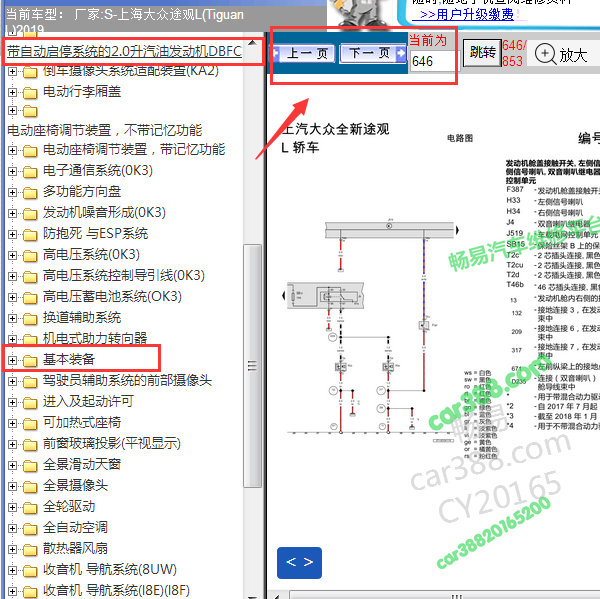The height and width of the screenshot is (599, 600).
Task: Click the folder icon for 基本装备
Action: point(30,361)
